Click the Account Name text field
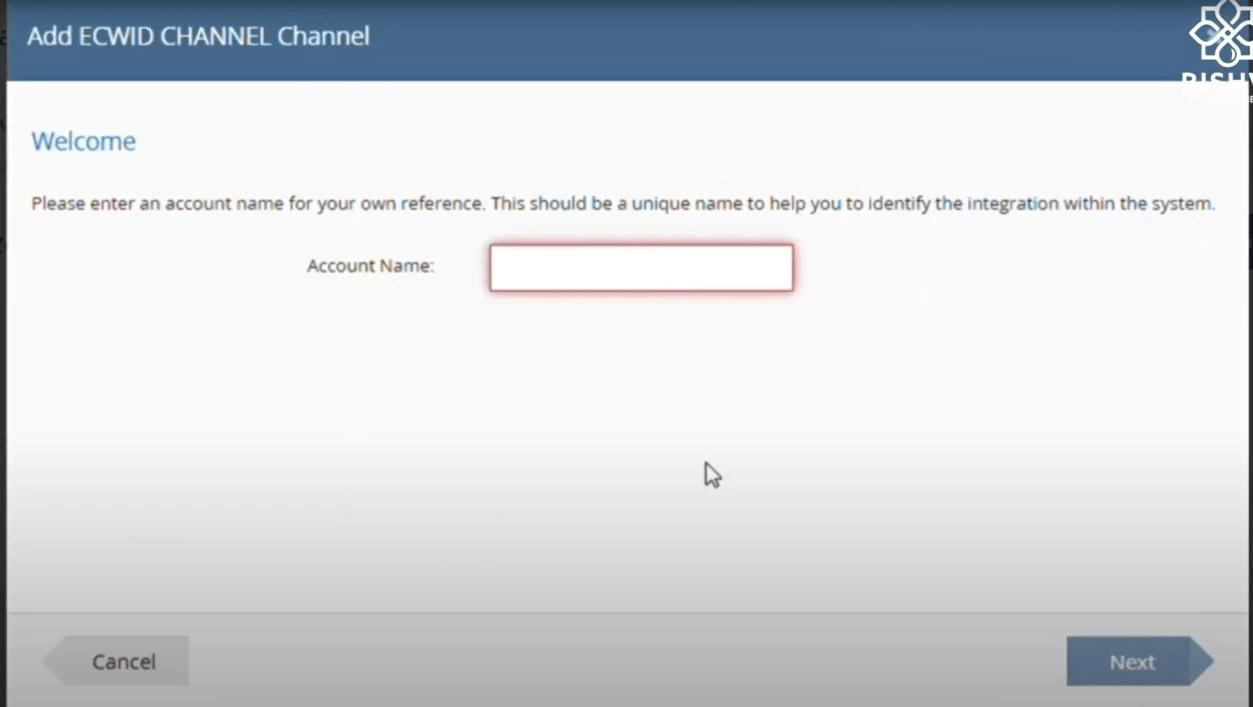Viewport: 1253px width, 707px height. pos(641,268)
